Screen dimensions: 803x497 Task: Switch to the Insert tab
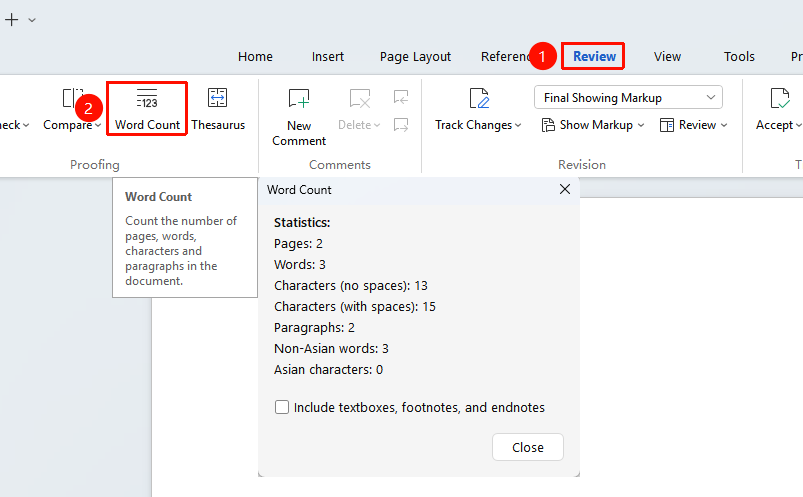tap(328, 56)
